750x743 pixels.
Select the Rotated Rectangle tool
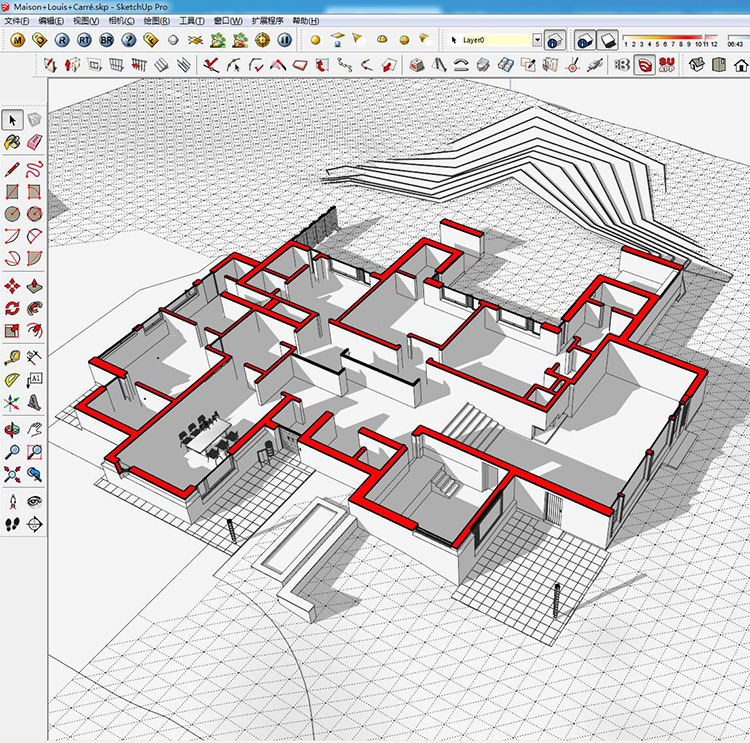[34, 192]
